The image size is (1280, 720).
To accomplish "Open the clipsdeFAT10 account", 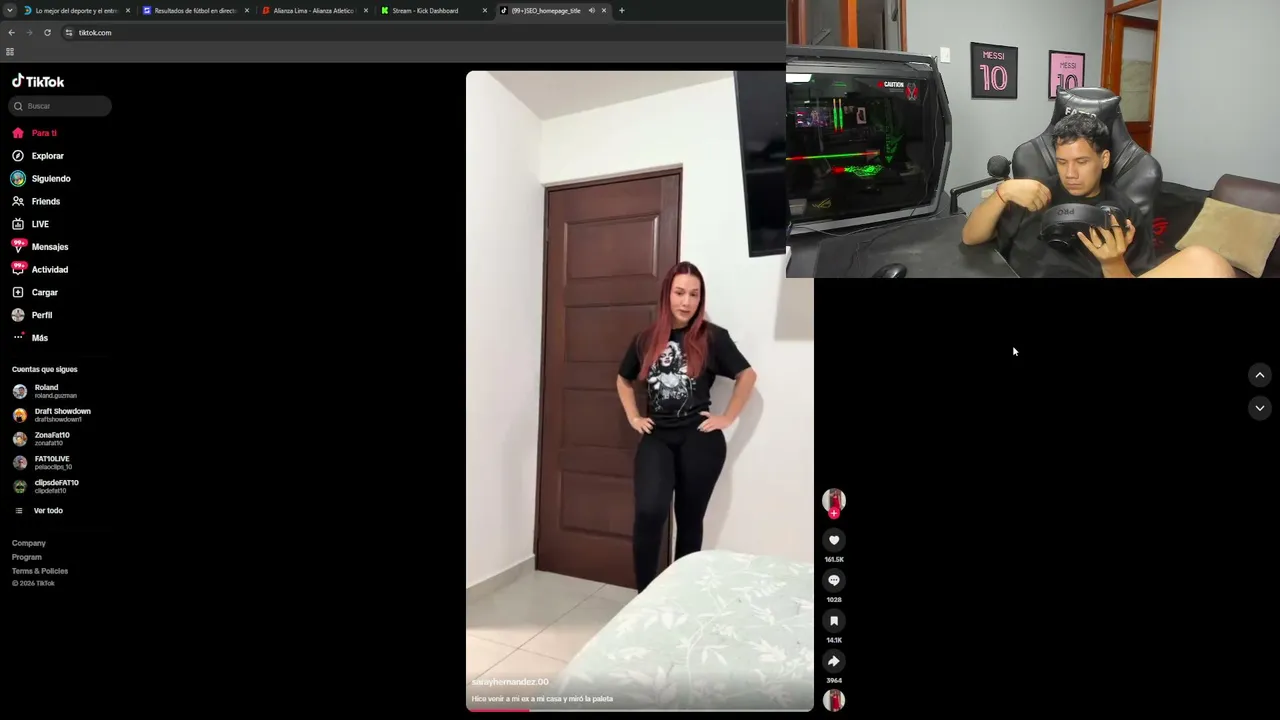I will [45, 486].
